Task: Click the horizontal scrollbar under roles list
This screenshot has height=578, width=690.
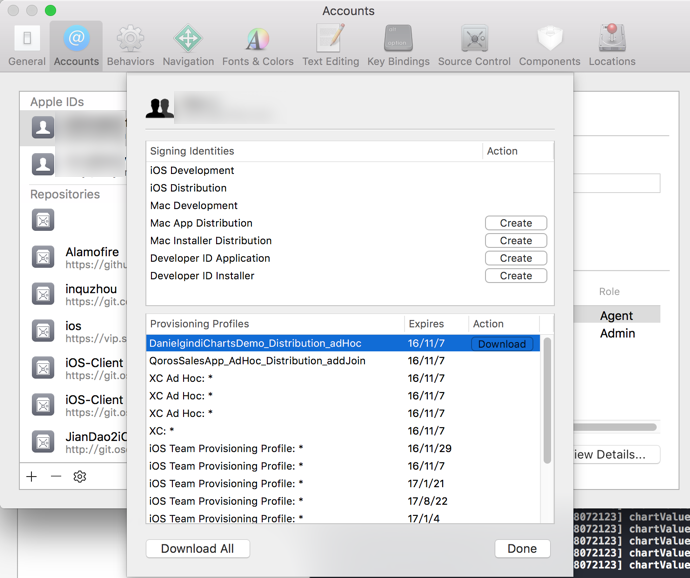Action: (615, 427)
